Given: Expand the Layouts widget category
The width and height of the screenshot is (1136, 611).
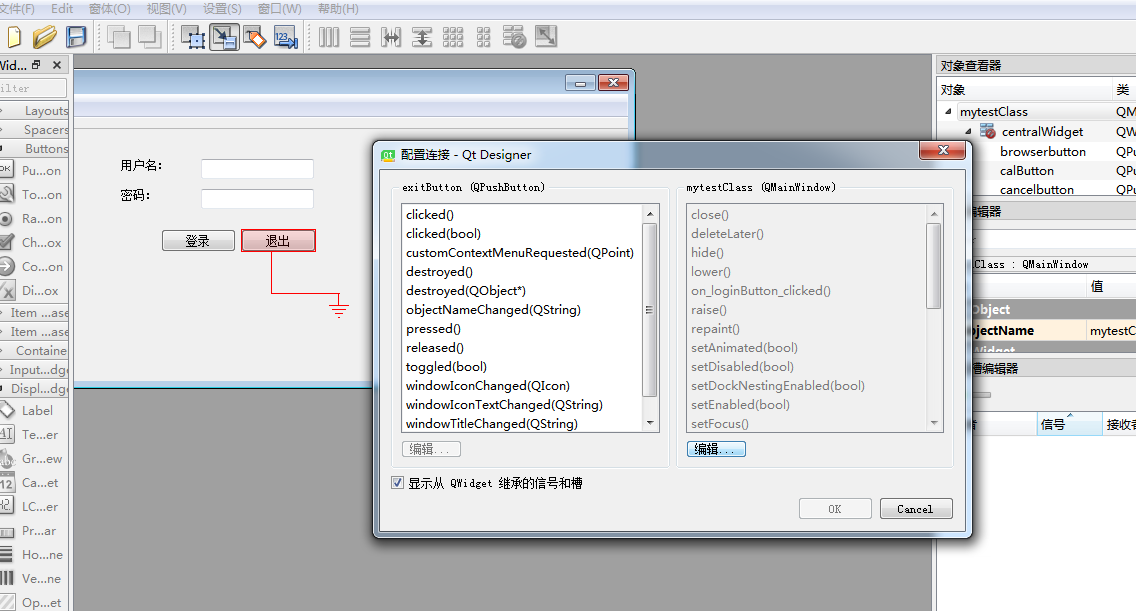Looking at the screenshot, I should [x=34, y=110].
